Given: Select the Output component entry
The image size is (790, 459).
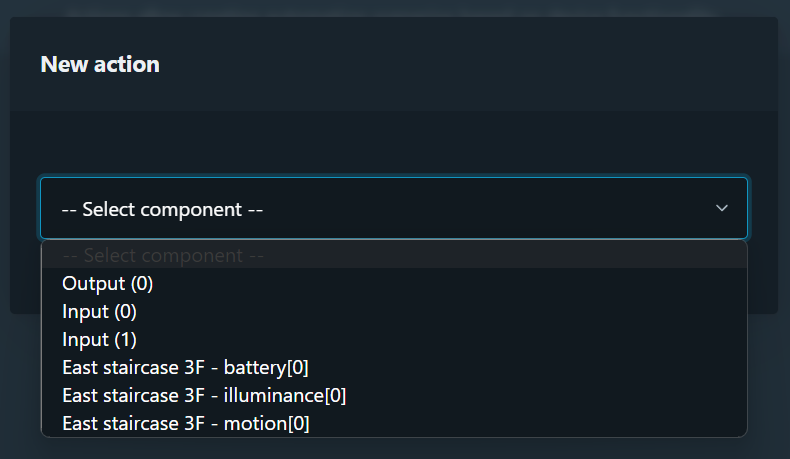Looking at the screenshot, I should coord(108,283).
